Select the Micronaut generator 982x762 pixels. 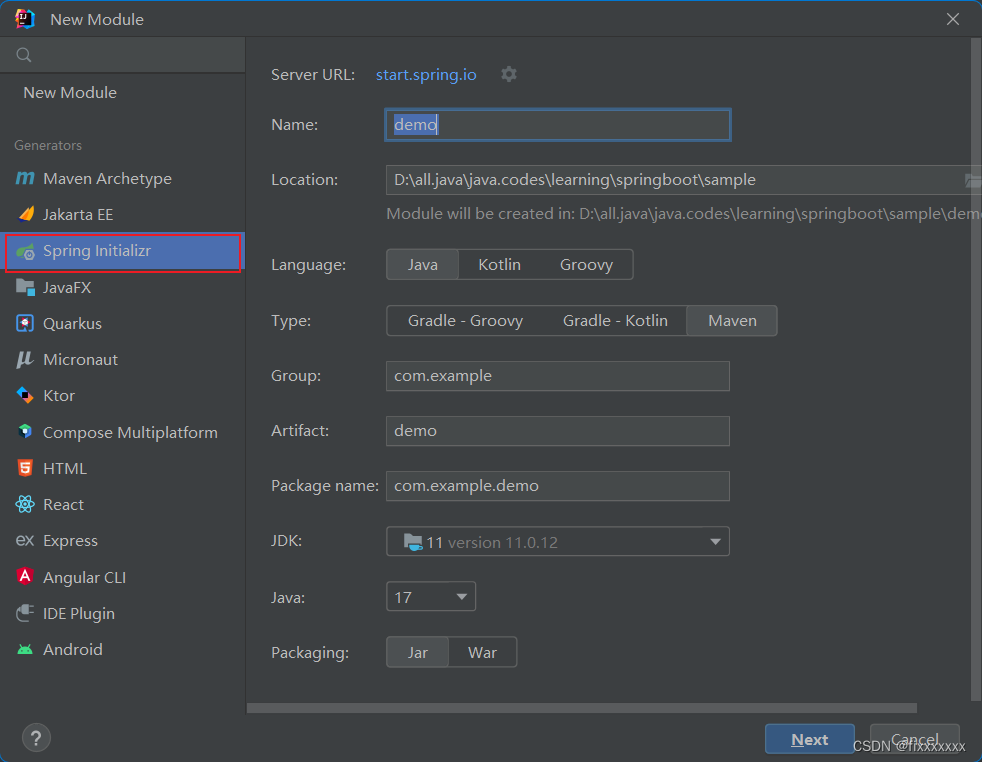[x=82, y=359]
